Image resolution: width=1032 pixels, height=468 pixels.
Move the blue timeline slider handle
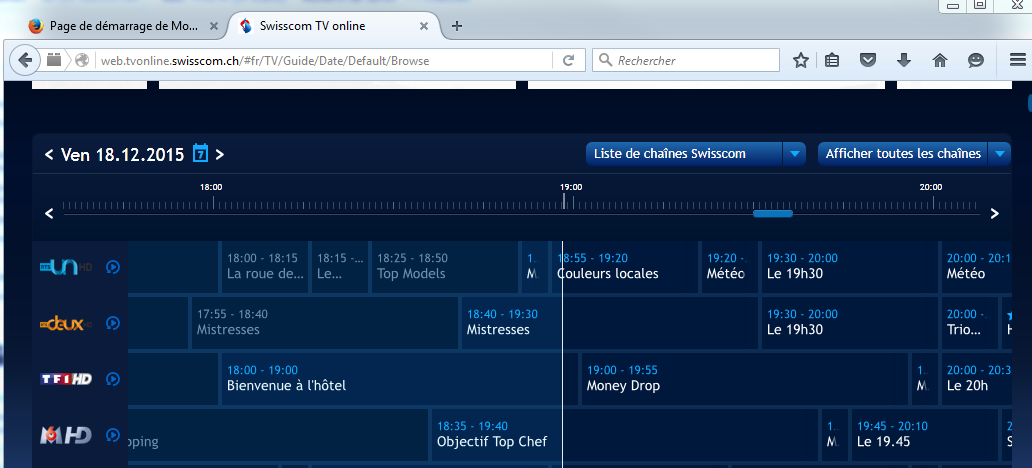[773, 213]
